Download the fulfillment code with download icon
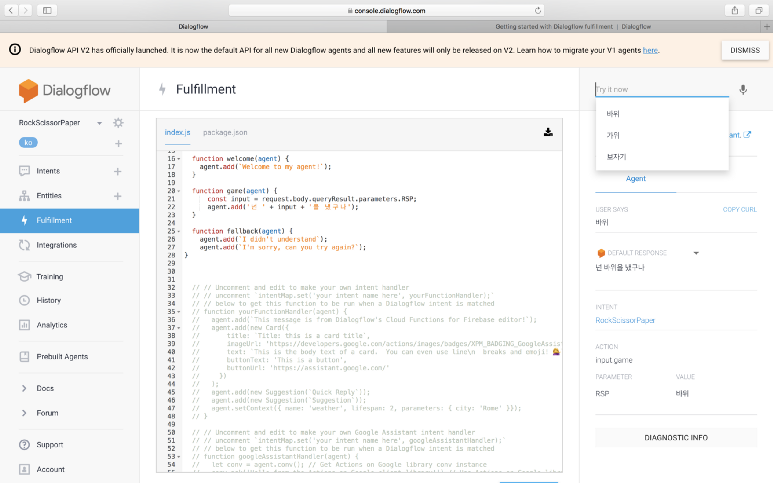The width and height of the screenshot is (773, 483). click(x=548, y=132)
